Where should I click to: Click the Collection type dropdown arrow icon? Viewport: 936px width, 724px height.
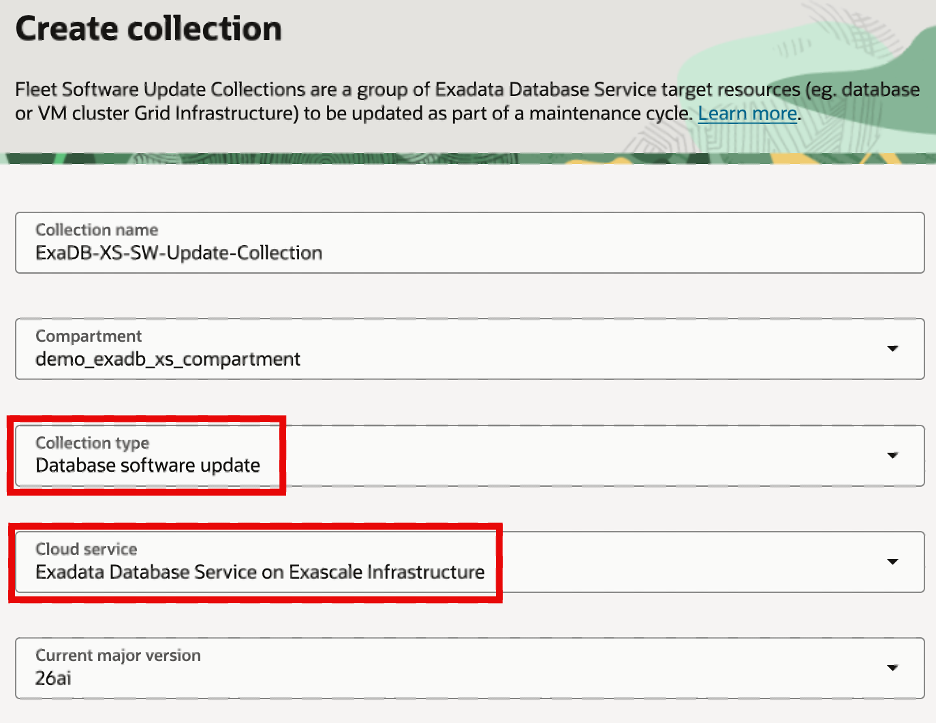892,455
